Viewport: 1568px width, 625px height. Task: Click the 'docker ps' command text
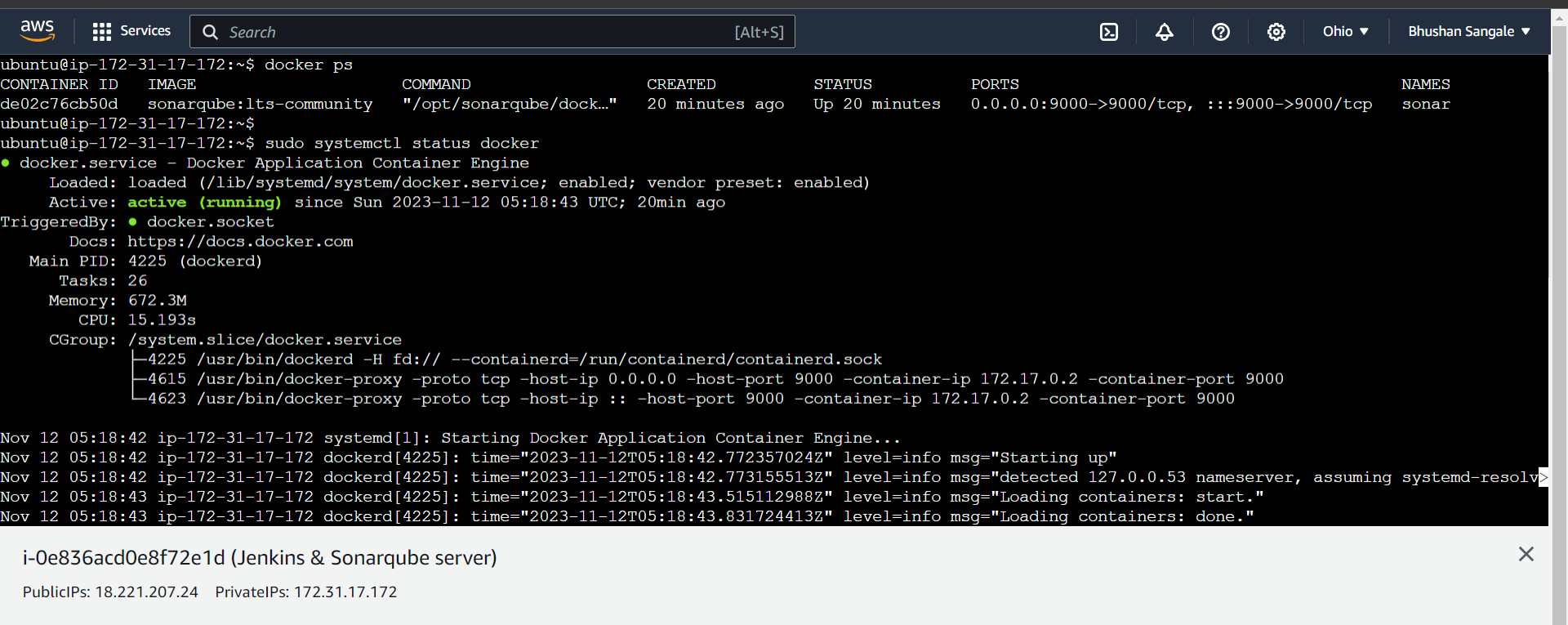(x=309, y=65)
